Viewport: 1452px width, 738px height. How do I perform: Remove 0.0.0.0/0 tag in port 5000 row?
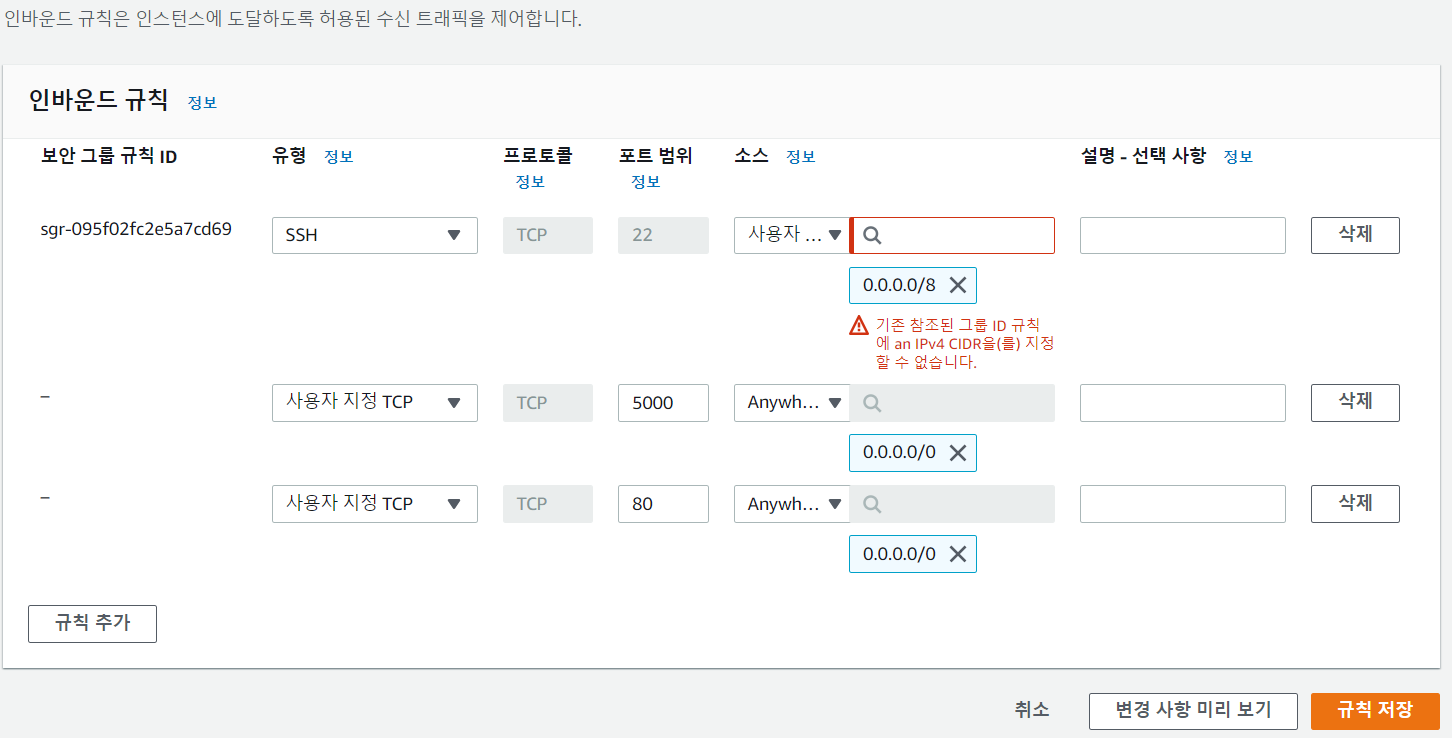pyautogui.click(x=957, y=452)
